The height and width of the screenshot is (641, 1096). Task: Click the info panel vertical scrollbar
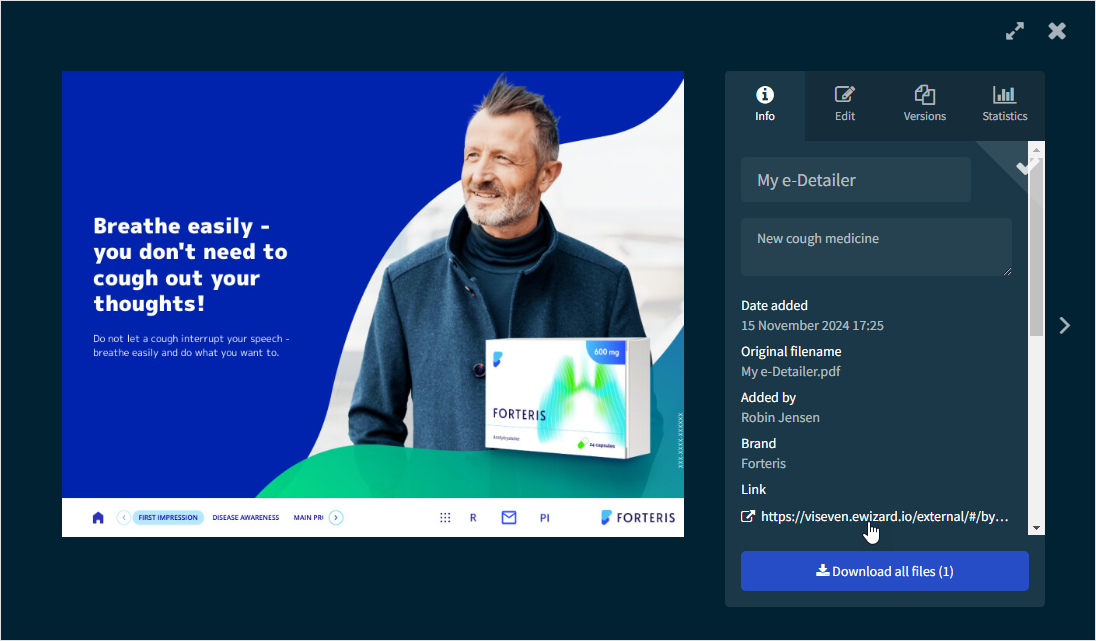coord(1037,250)
